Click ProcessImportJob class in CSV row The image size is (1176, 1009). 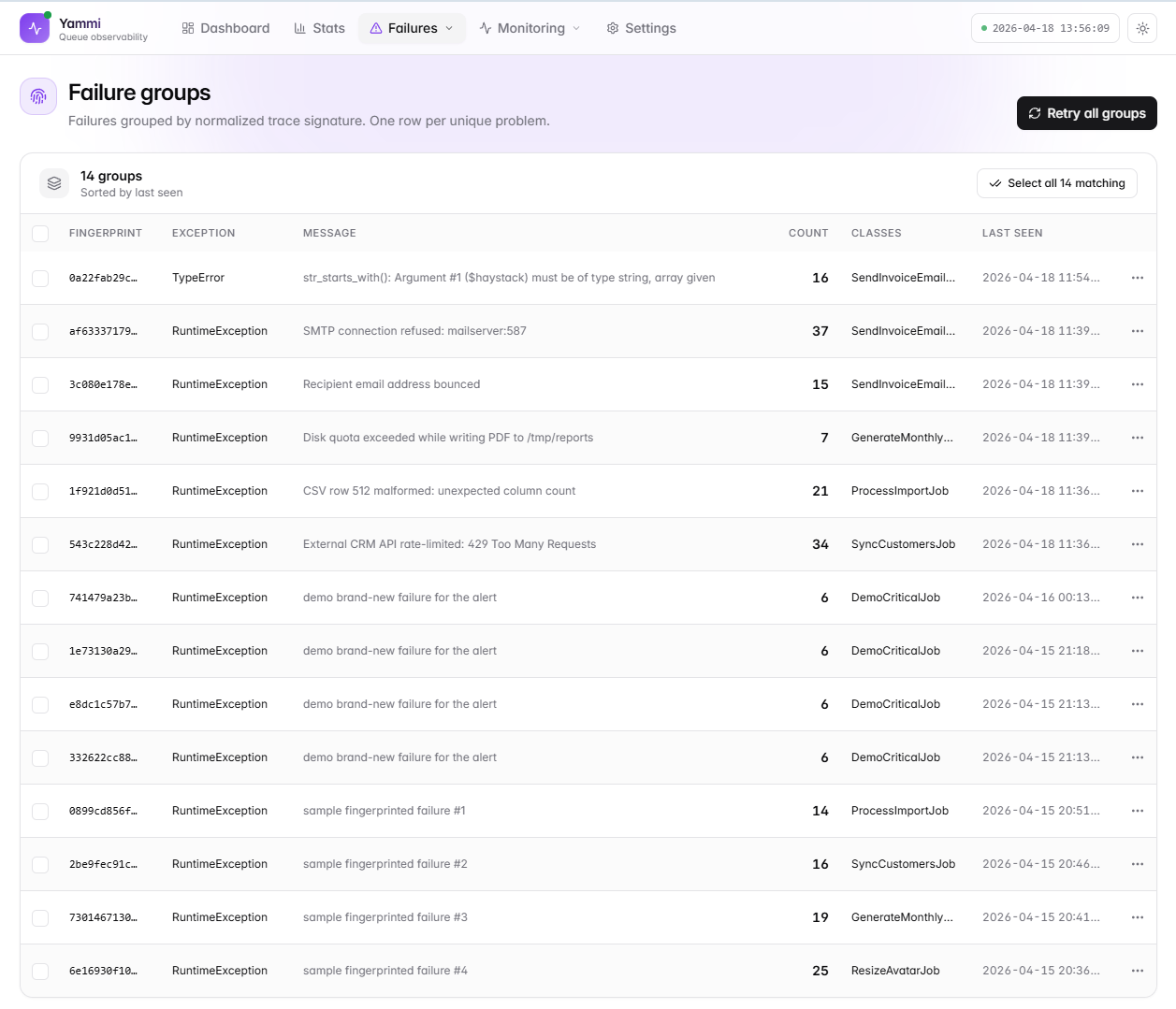(900, 491)
